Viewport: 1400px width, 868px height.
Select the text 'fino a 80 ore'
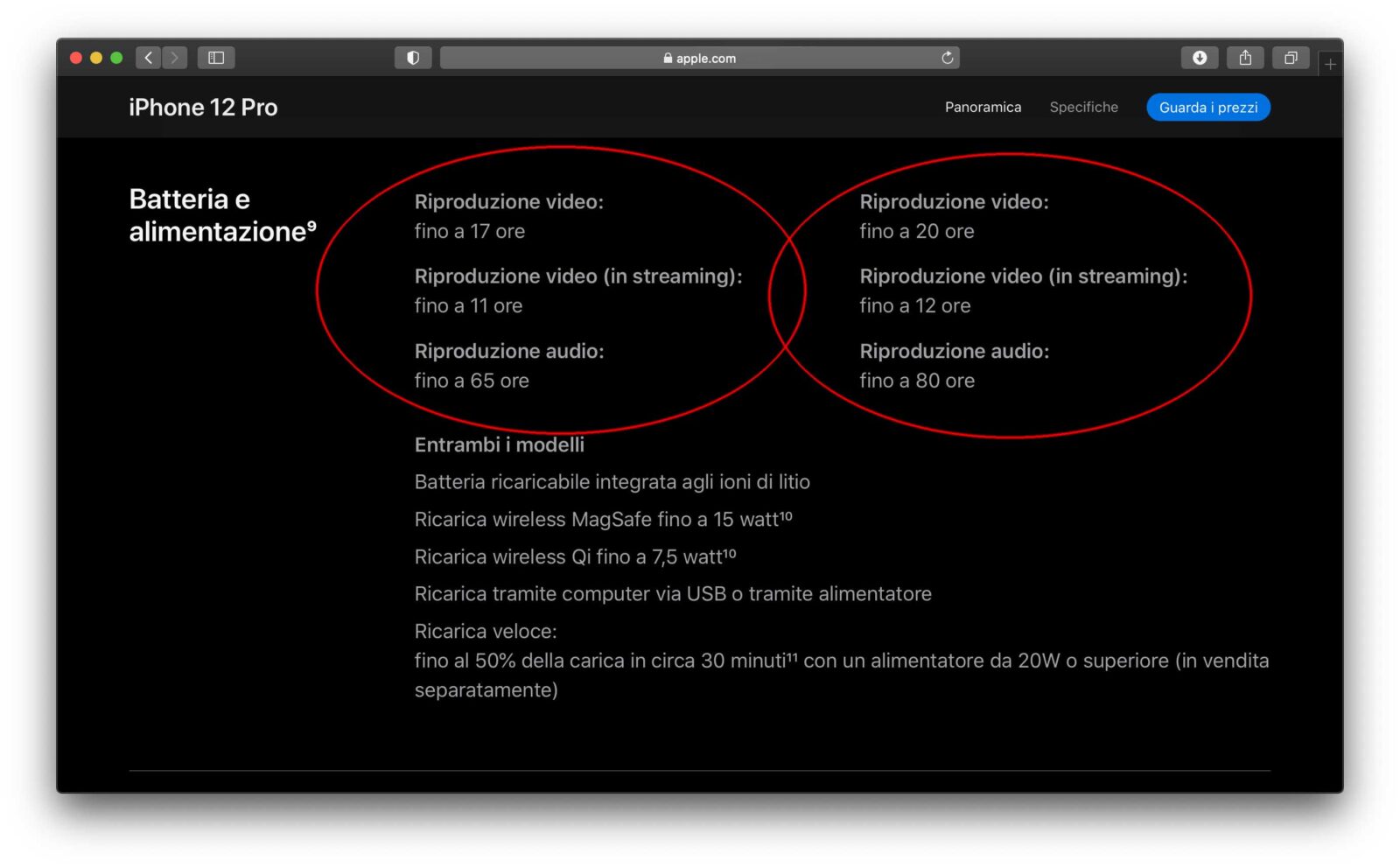pos(916,381)
